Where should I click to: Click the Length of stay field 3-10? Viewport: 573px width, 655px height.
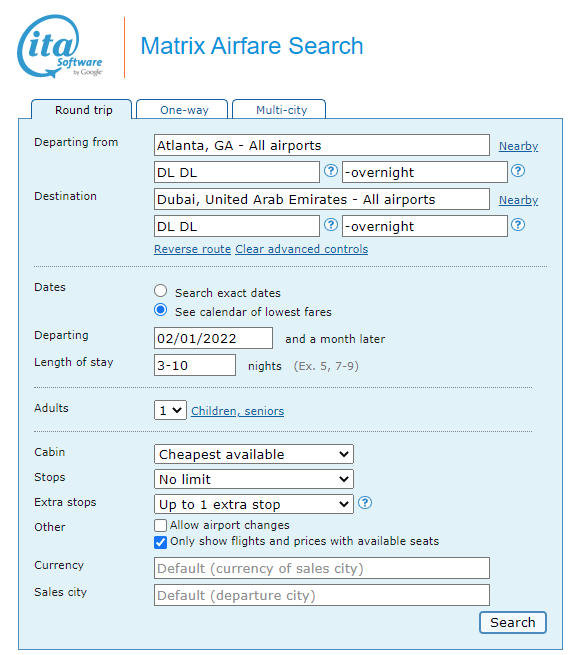coord(195,365)
